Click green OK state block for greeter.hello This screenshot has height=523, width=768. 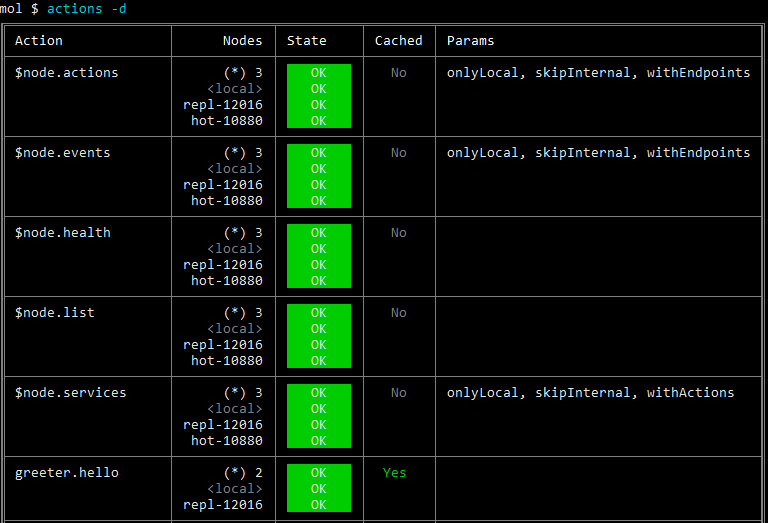click(318, 488)
